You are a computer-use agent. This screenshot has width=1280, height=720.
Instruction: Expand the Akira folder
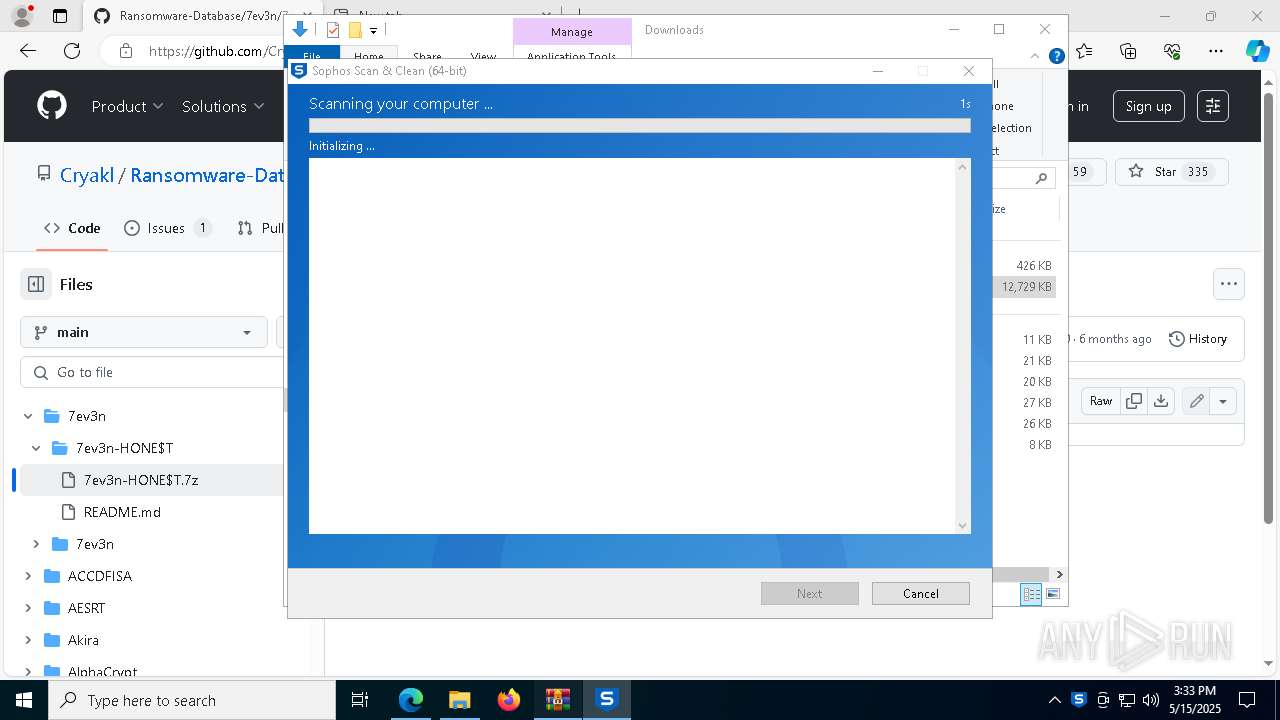[x=28, y=640]
